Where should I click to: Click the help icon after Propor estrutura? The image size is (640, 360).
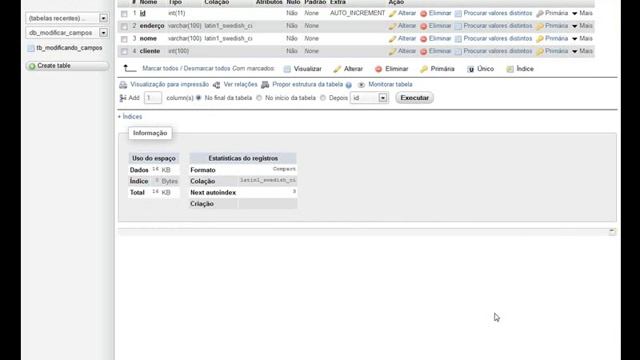click(x=349, y=85)
